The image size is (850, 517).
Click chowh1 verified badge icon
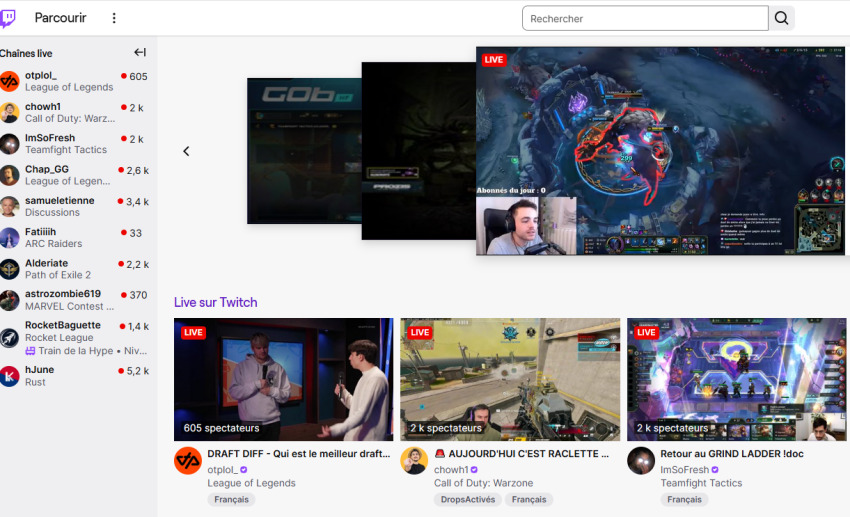(474, 470)
